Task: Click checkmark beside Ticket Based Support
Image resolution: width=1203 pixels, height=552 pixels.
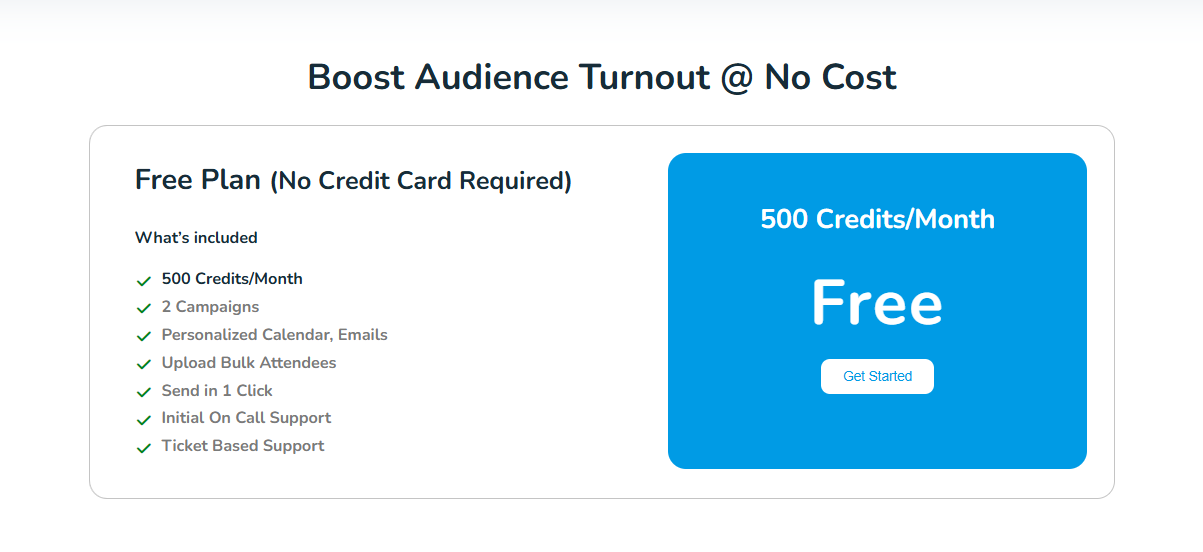Action: pyautogui.click(x=144, y=448)
